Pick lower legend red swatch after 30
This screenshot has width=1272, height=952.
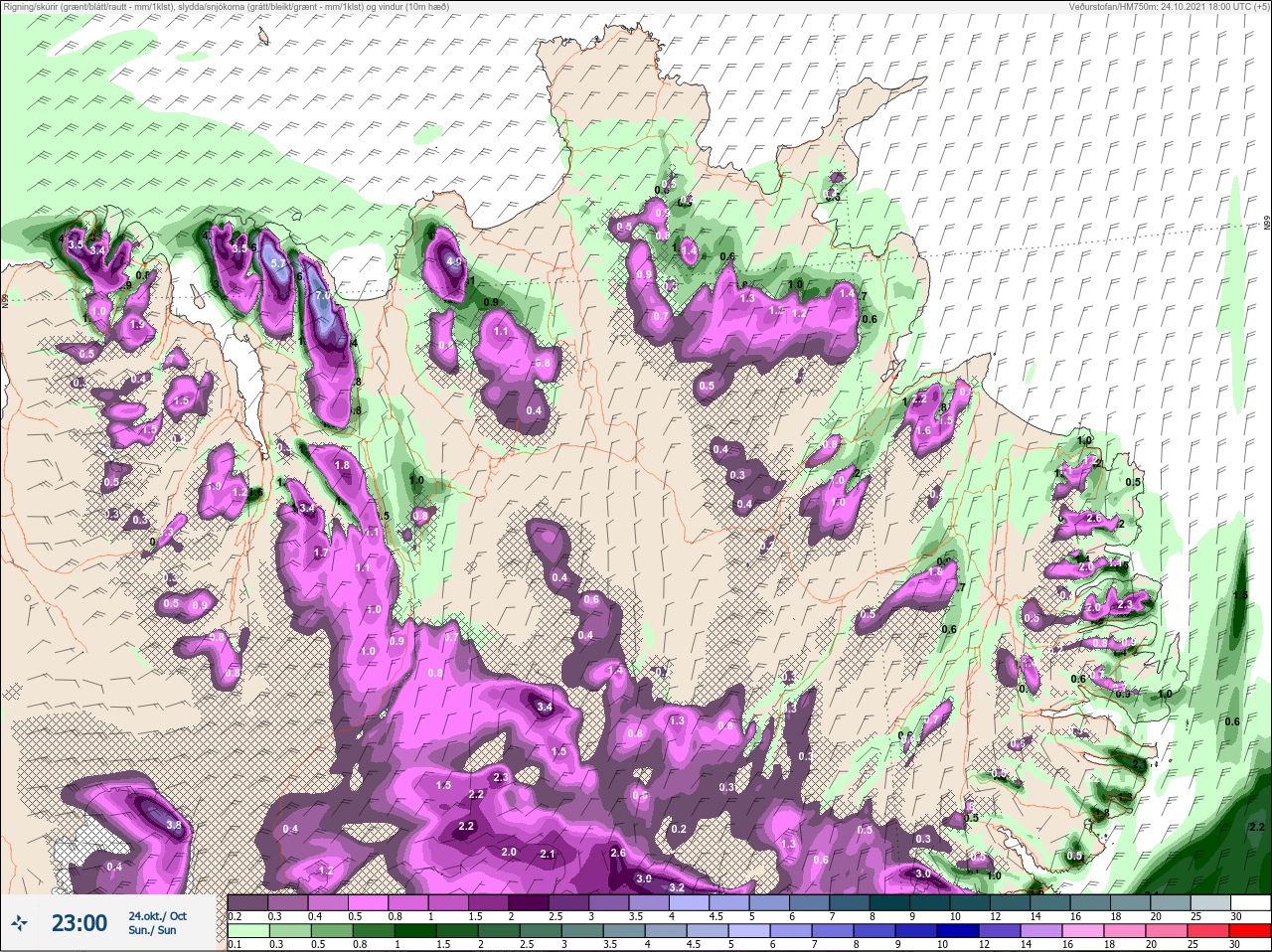[x=1252, y=931]
